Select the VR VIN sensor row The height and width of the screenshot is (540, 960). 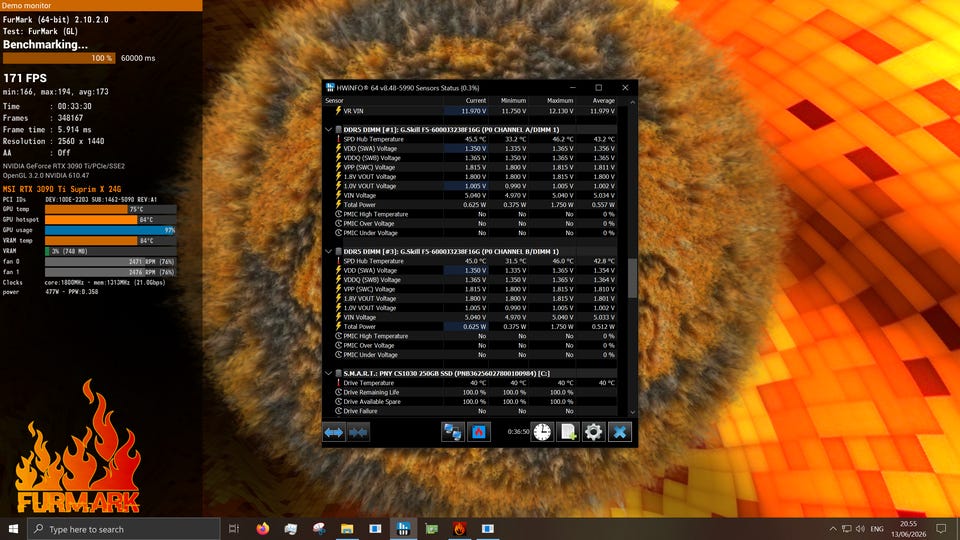tap(470, 111)
